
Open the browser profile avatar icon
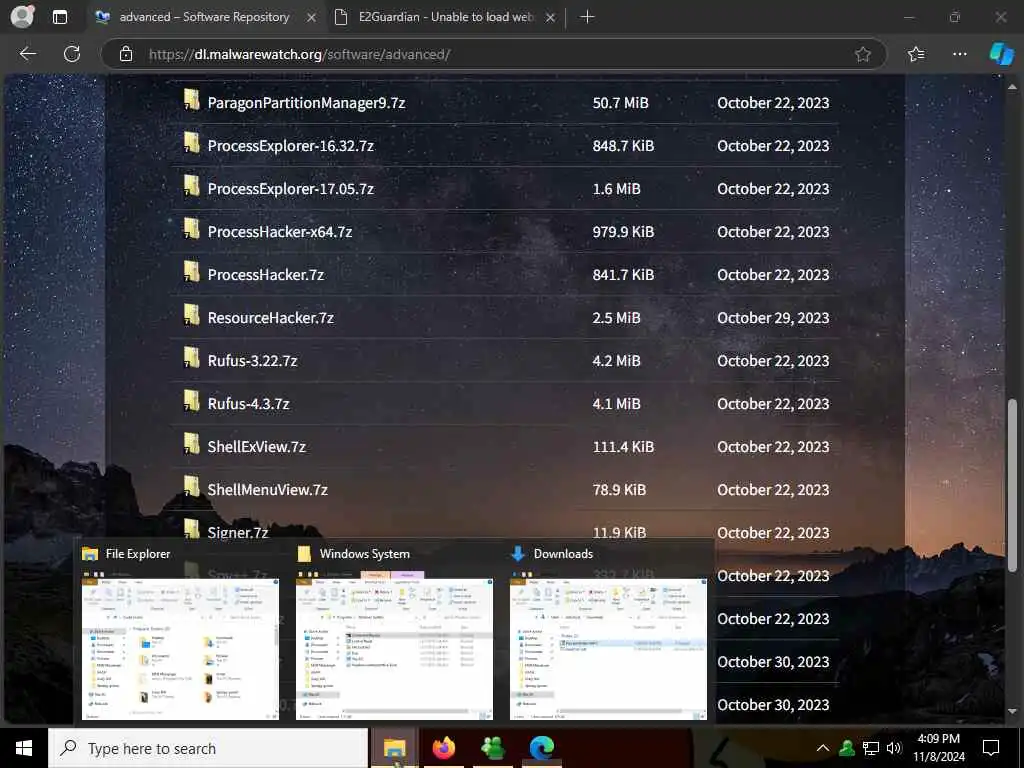22,16
